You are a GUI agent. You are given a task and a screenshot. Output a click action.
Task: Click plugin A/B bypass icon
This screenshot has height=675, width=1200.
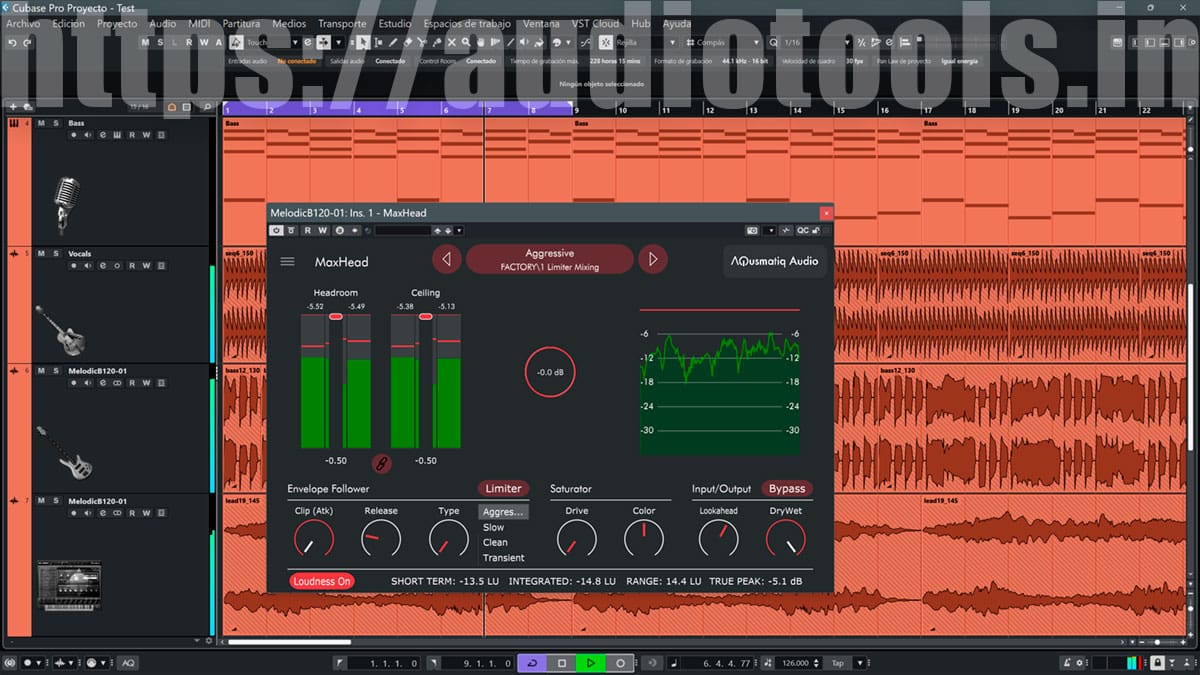pyautogui.click(x=290, y=231)
